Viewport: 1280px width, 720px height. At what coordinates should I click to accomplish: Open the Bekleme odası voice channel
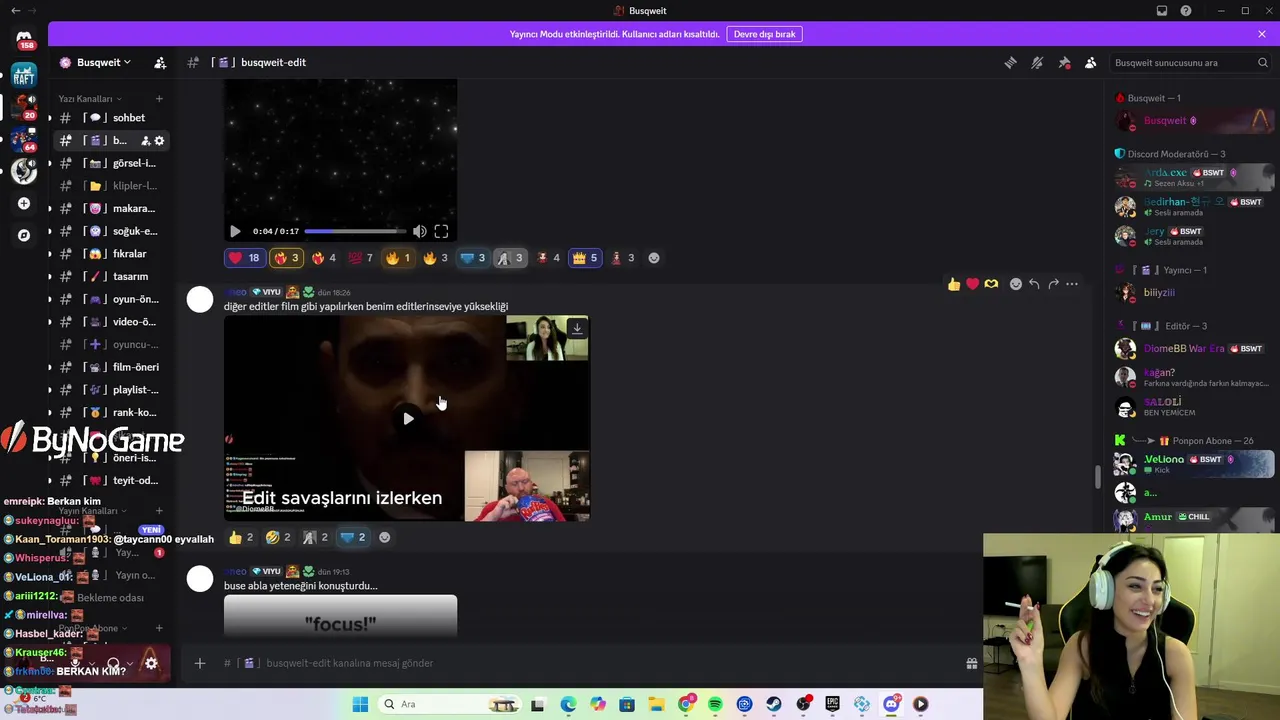tap(110, 598)
